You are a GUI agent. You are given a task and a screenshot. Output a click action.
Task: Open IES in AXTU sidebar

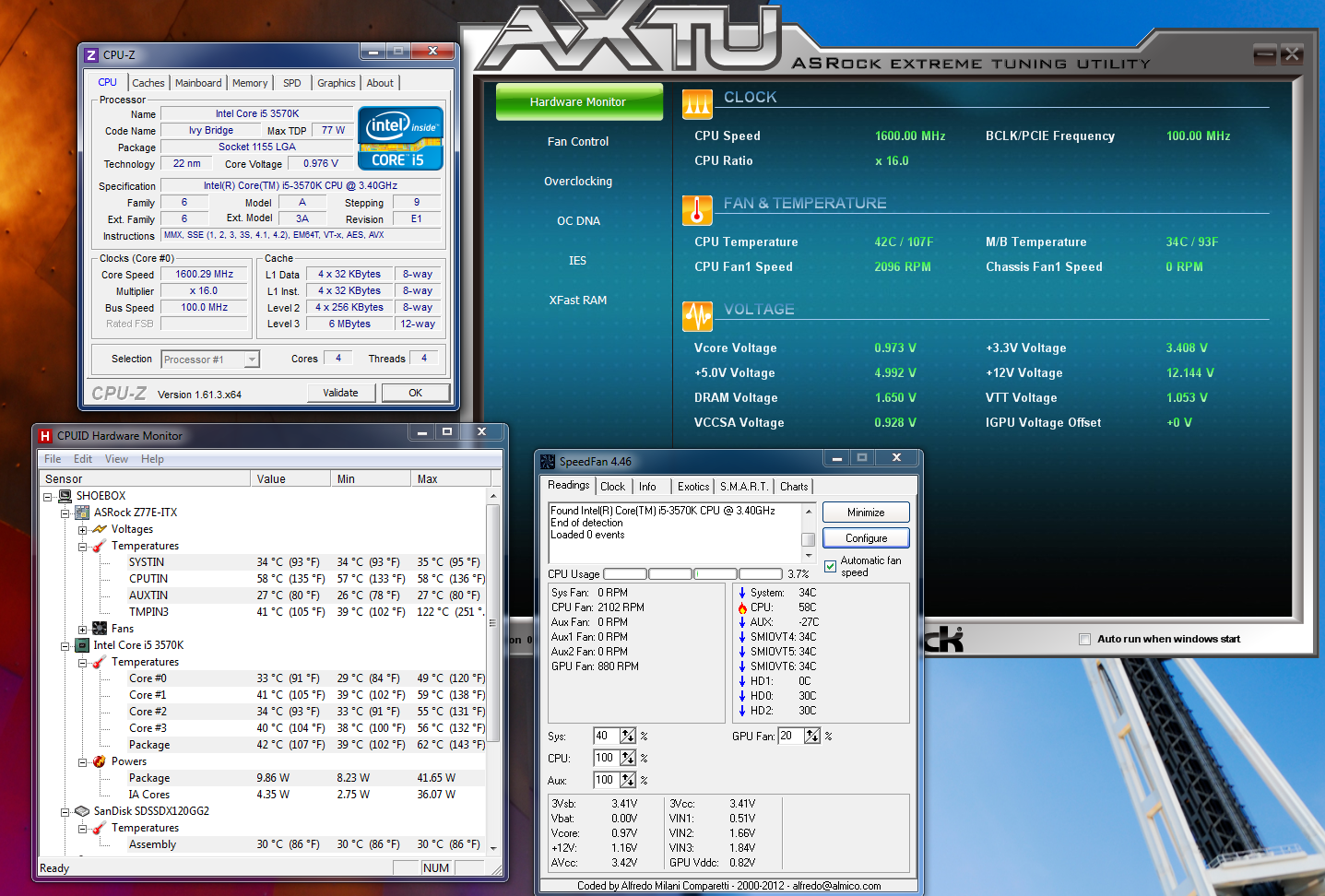click(x=578, y=261)
